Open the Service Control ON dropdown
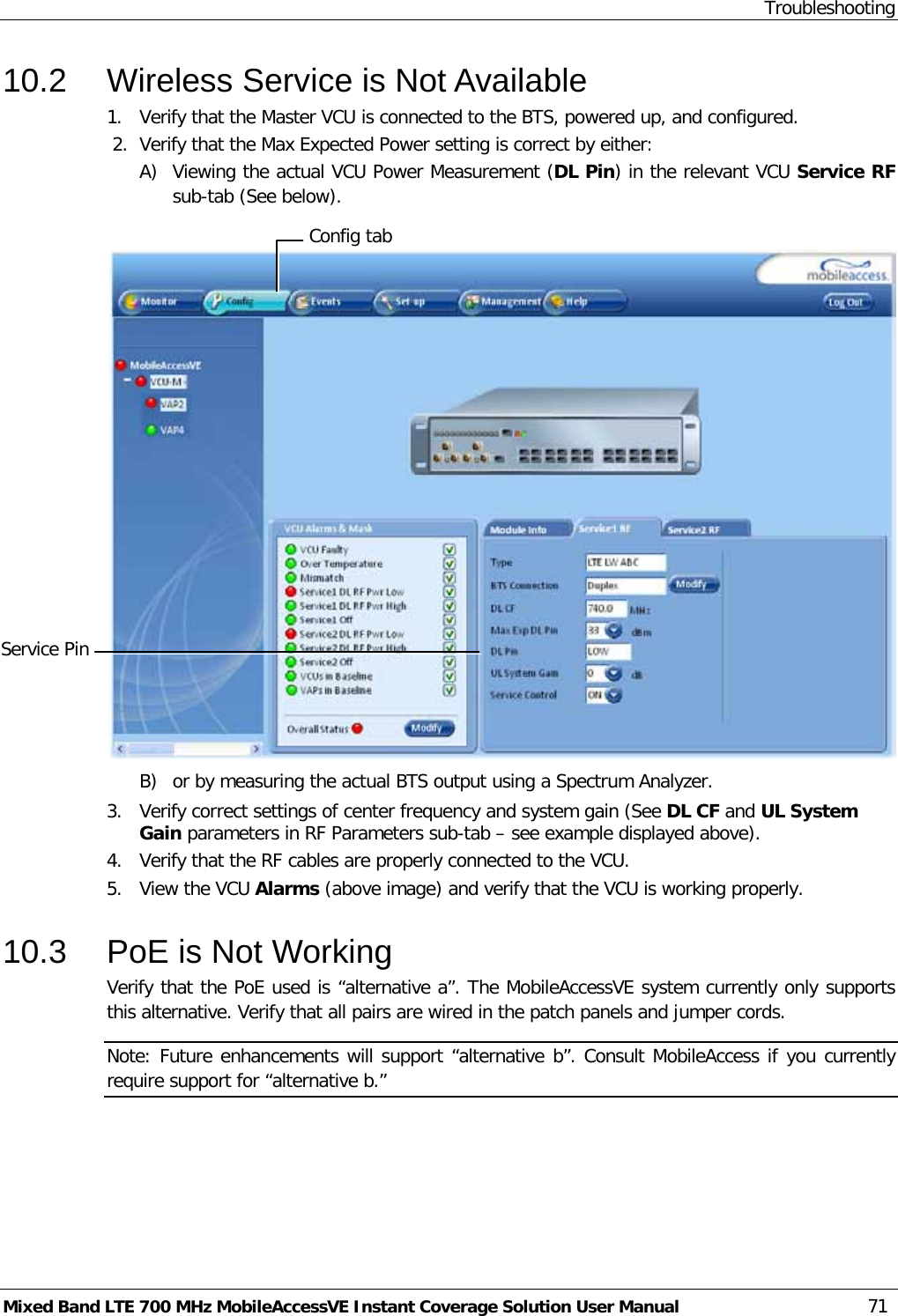The image size is (898, 1316). 614,695
